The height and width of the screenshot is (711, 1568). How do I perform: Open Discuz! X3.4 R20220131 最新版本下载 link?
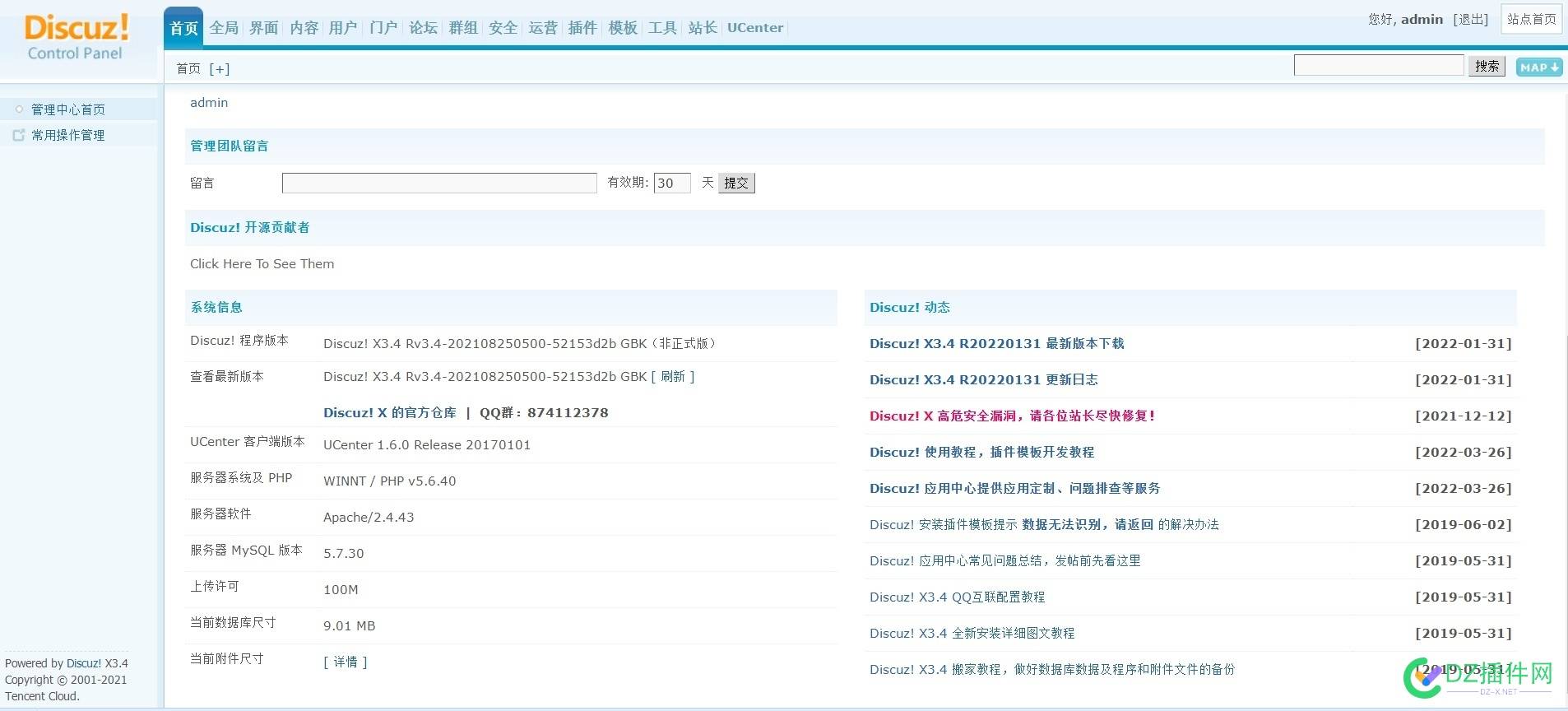[997, 344]
